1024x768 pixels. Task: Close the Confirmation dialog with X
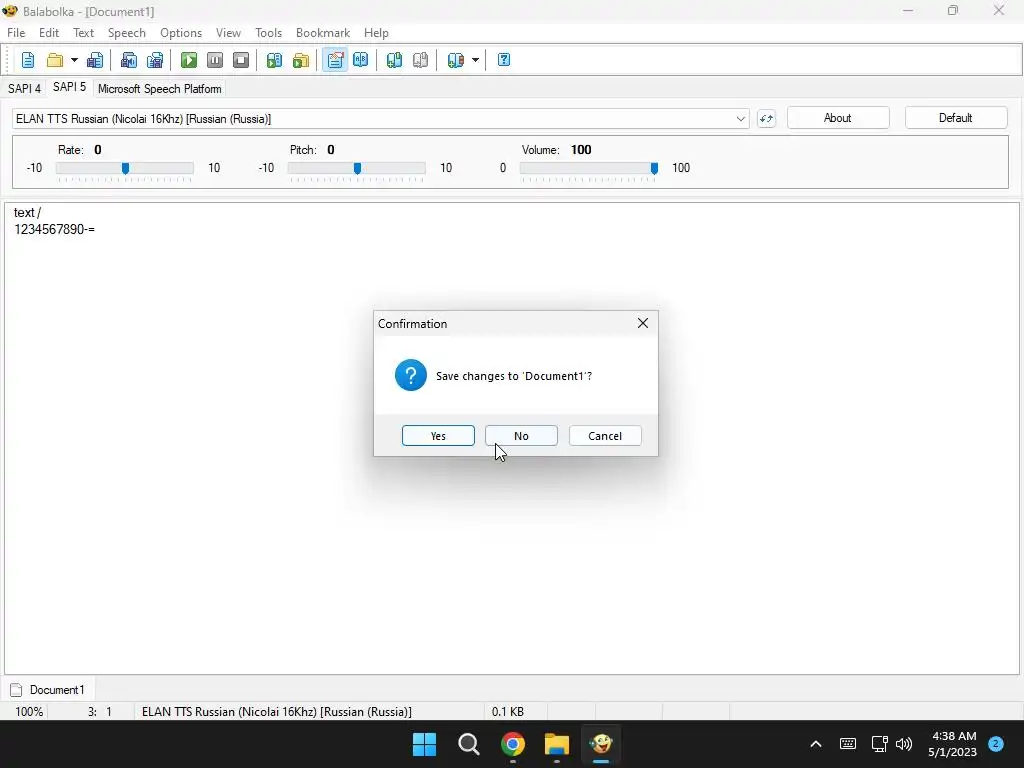(x=643, y=323)
